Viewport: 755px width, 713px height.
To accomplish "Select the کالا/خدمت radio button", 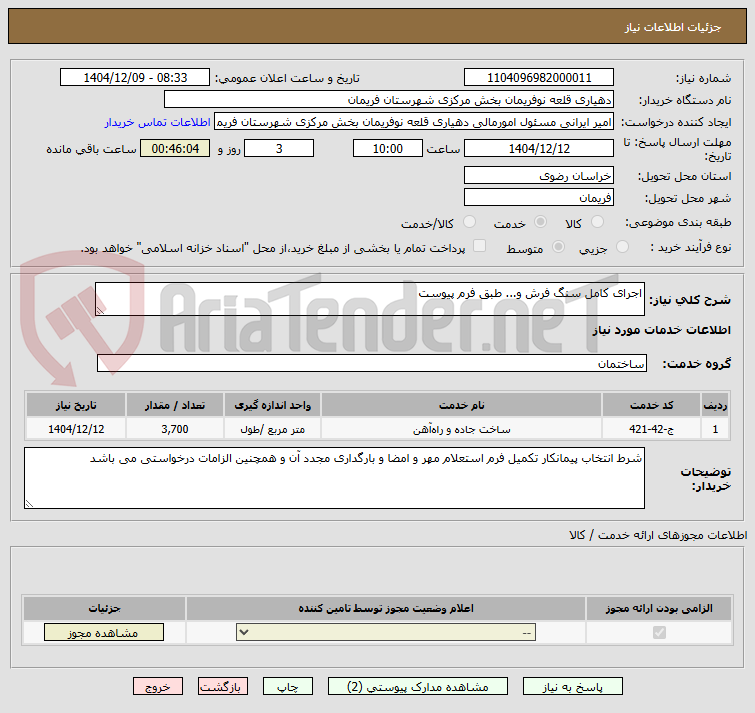I will (469, 222).
